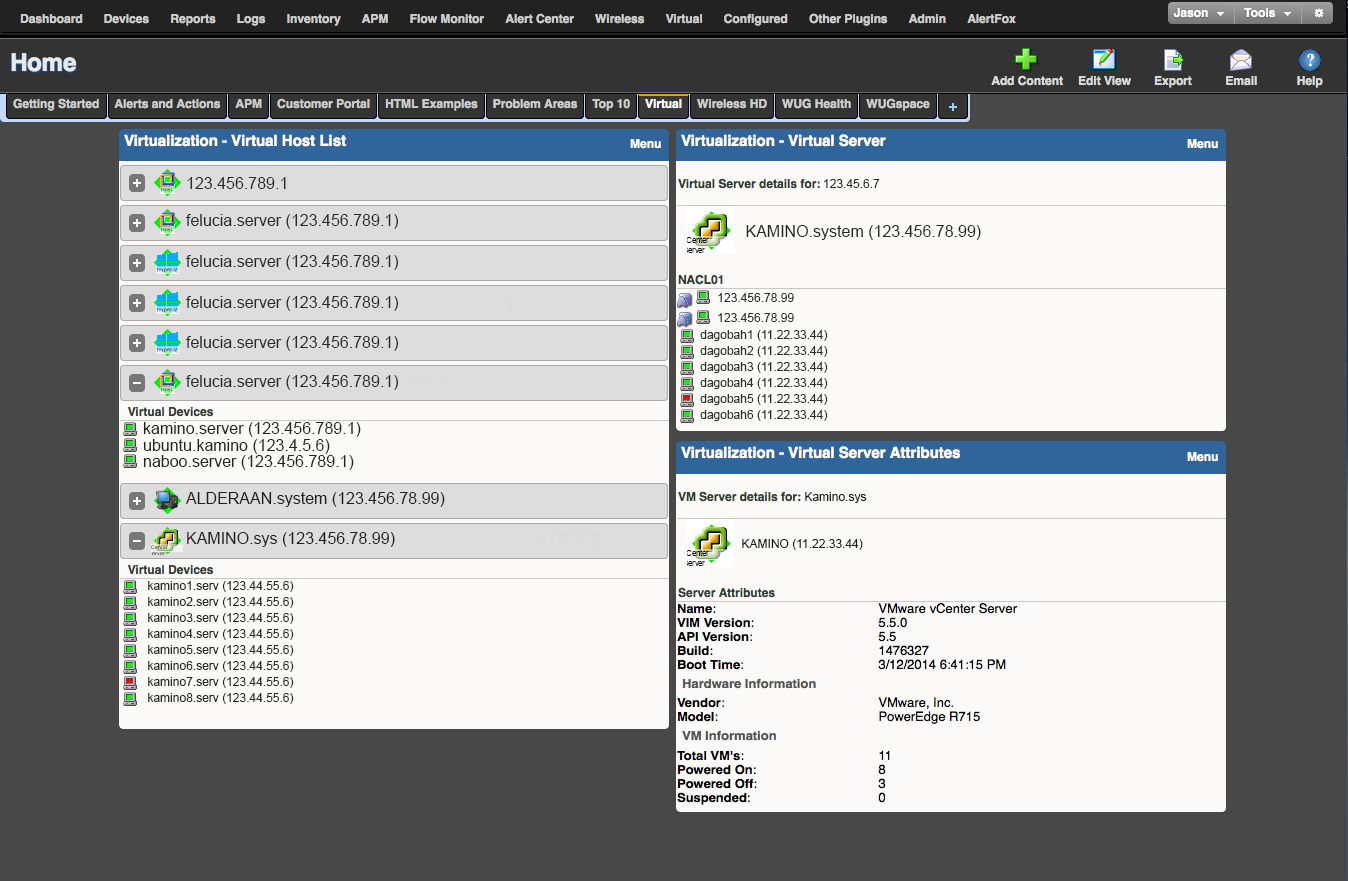Click the dagobah2 device icon
Viewport: 1348px width, 881px height.
click(687, 351)
